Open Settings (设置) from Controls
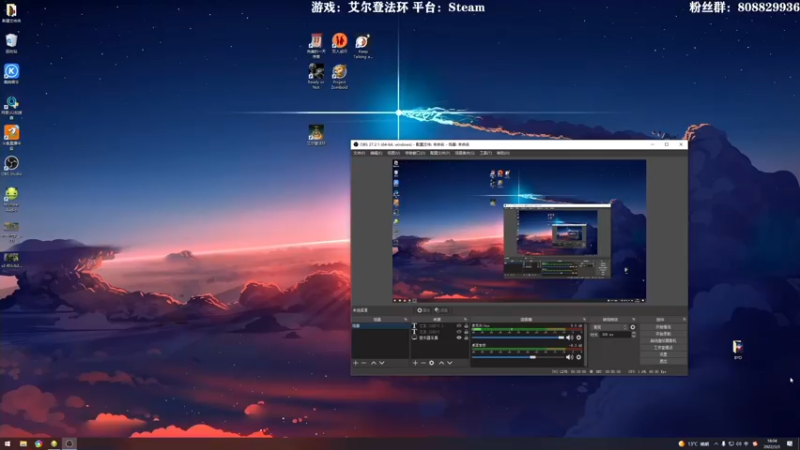This screenshot has width=800, height=450. pyautogui.click(x=663, y=355)
